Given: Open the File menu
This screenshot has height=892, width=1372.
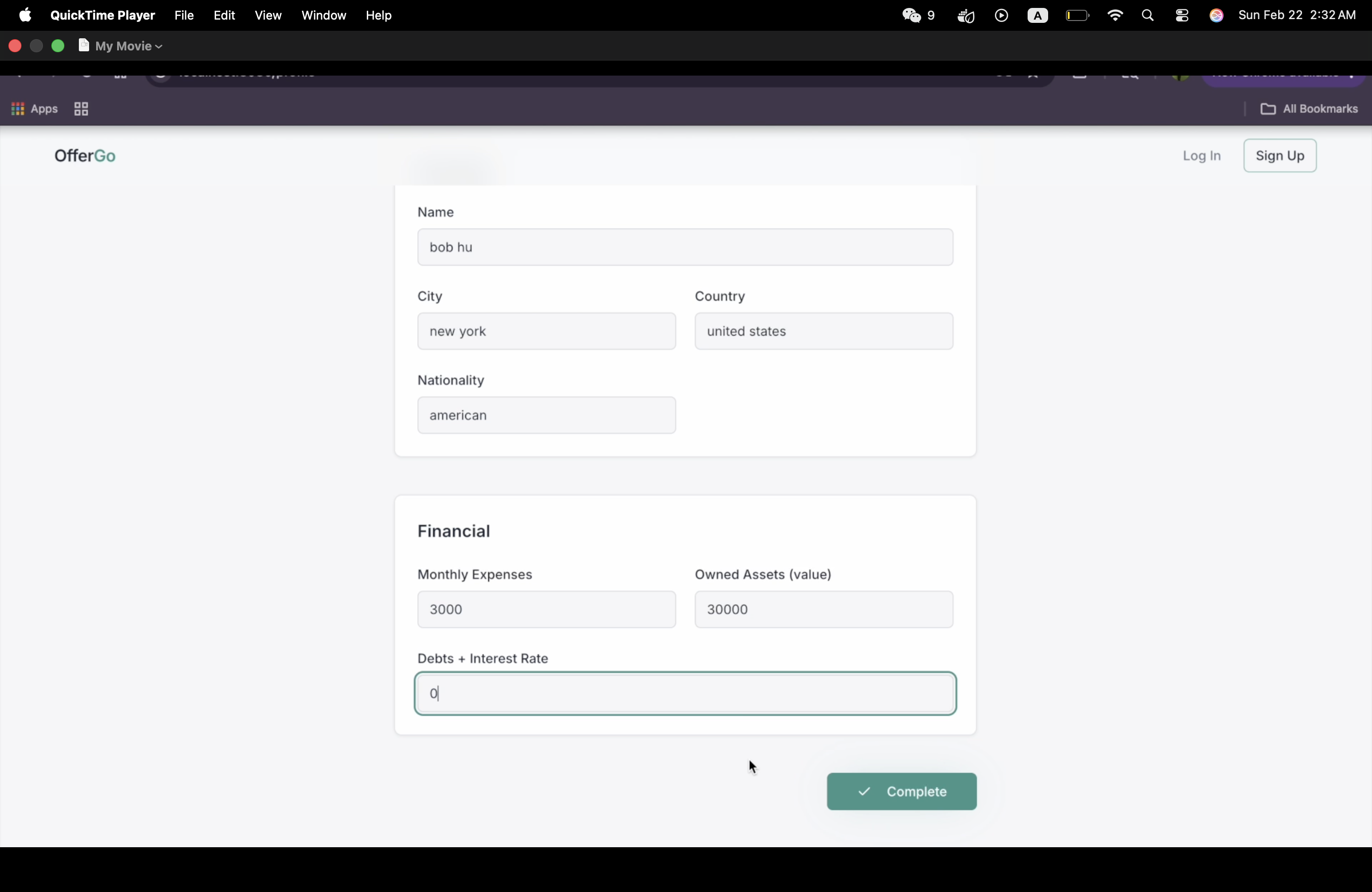Looking at the screenshot, I should (x=184, y=15).
